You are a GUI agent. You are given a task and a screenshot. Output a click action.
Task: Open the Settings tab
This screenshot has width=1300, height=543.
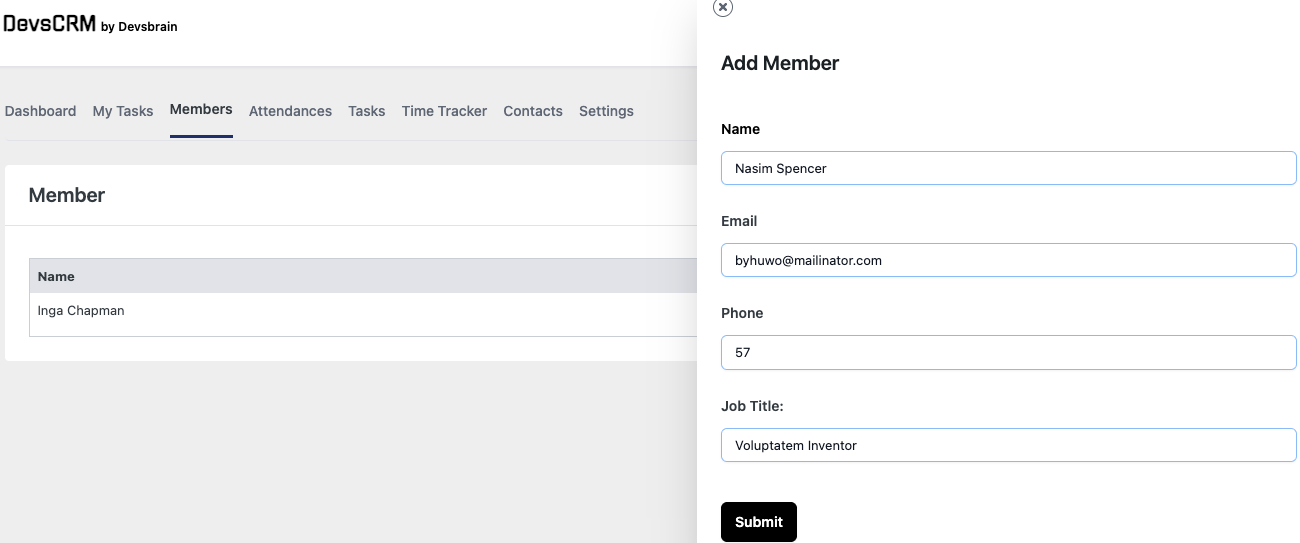pos(606,111)
